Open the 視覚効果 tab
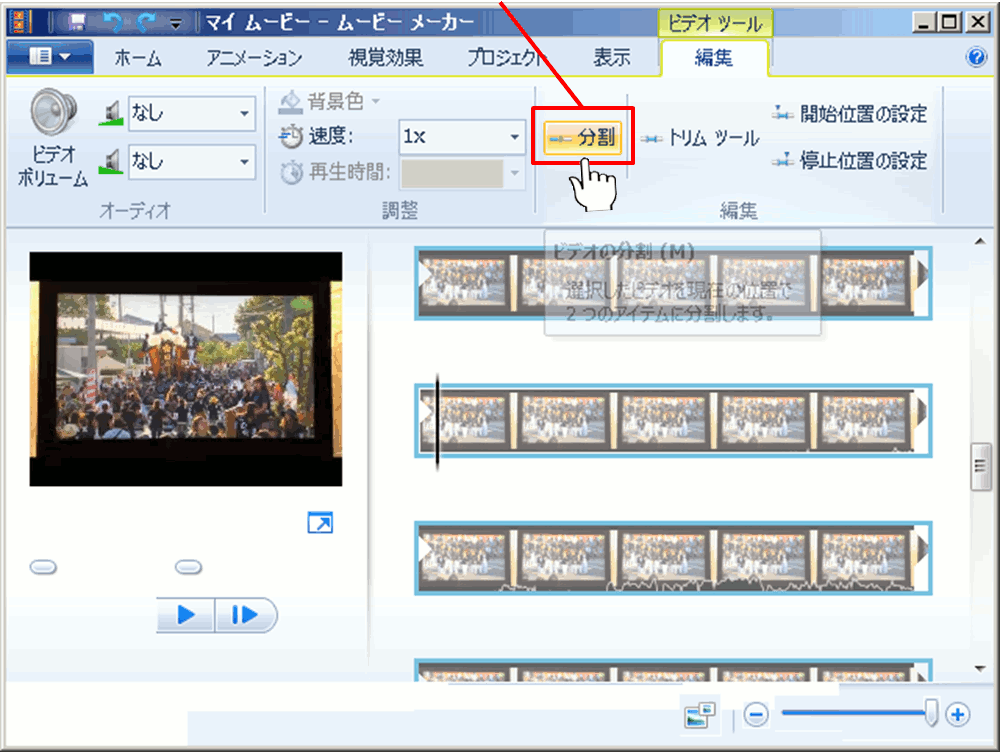This screenshot has height=752, width=1000. [386, 58]
